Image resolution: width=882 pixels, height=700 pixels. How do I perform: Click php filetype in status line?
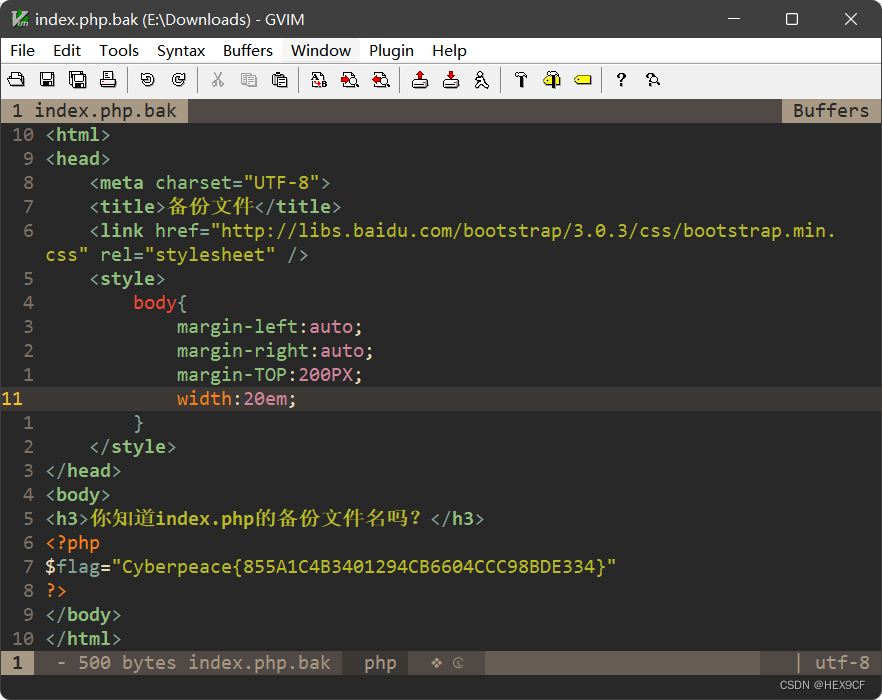pos(380,663)
